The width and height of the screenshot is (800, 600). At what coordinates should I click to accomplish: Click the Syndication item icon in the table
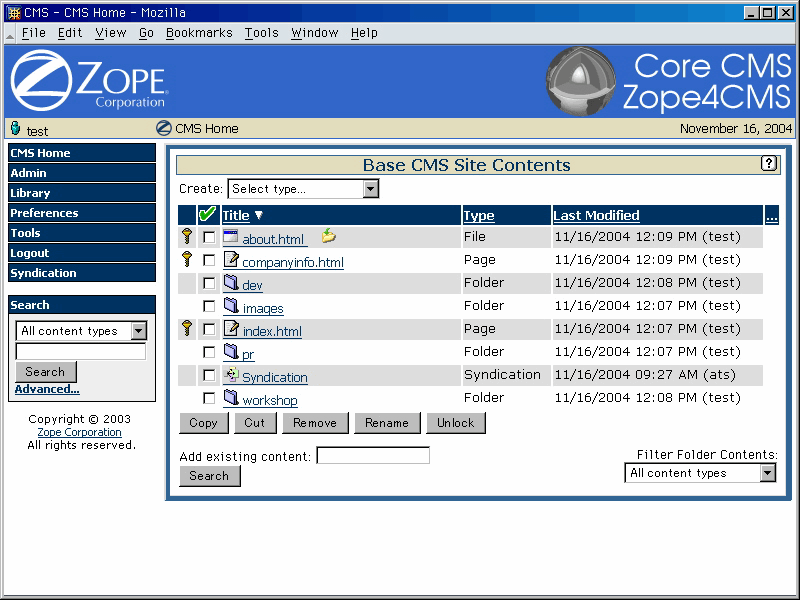231,374
